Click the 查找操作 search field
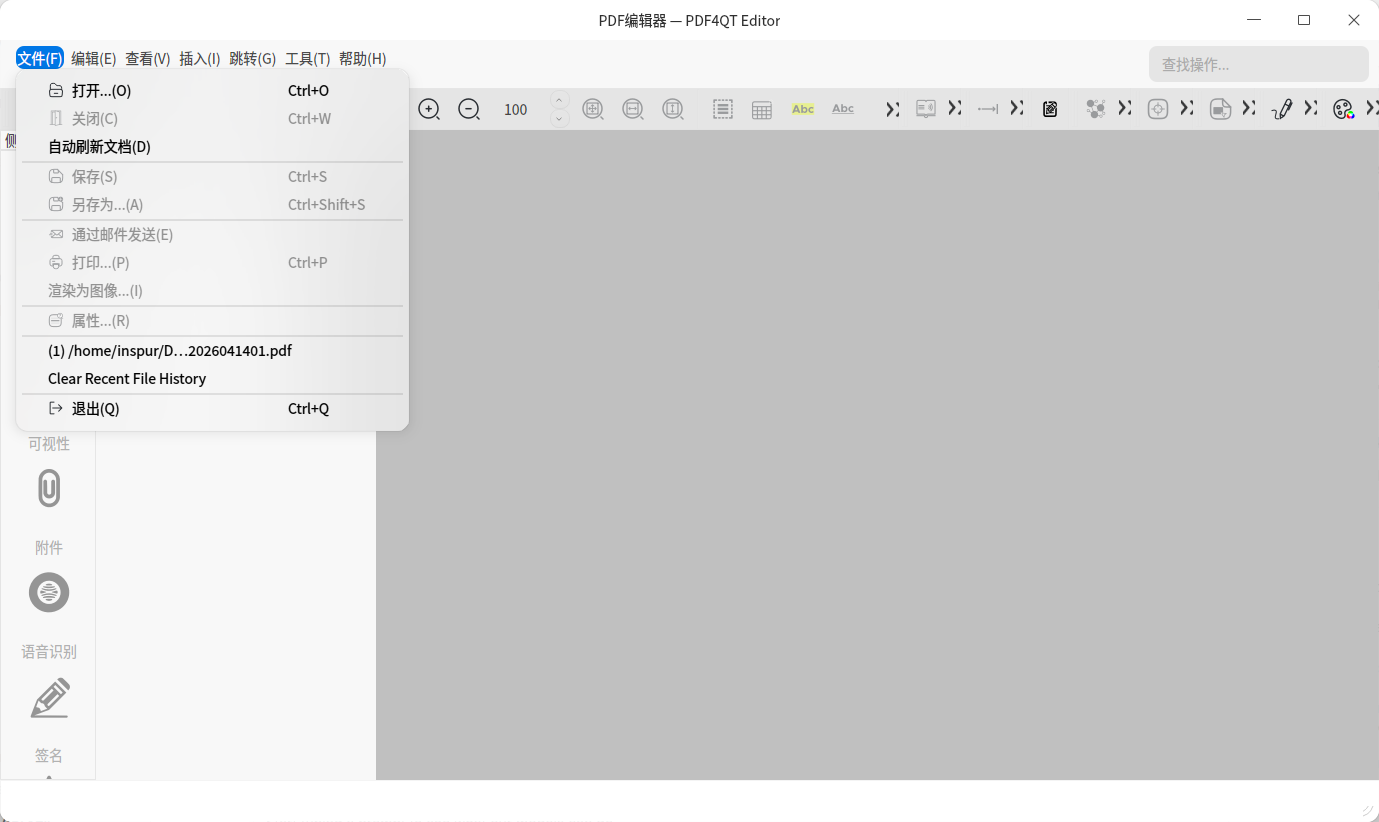The image size is (1379, 822). [x=1258, y=64]
